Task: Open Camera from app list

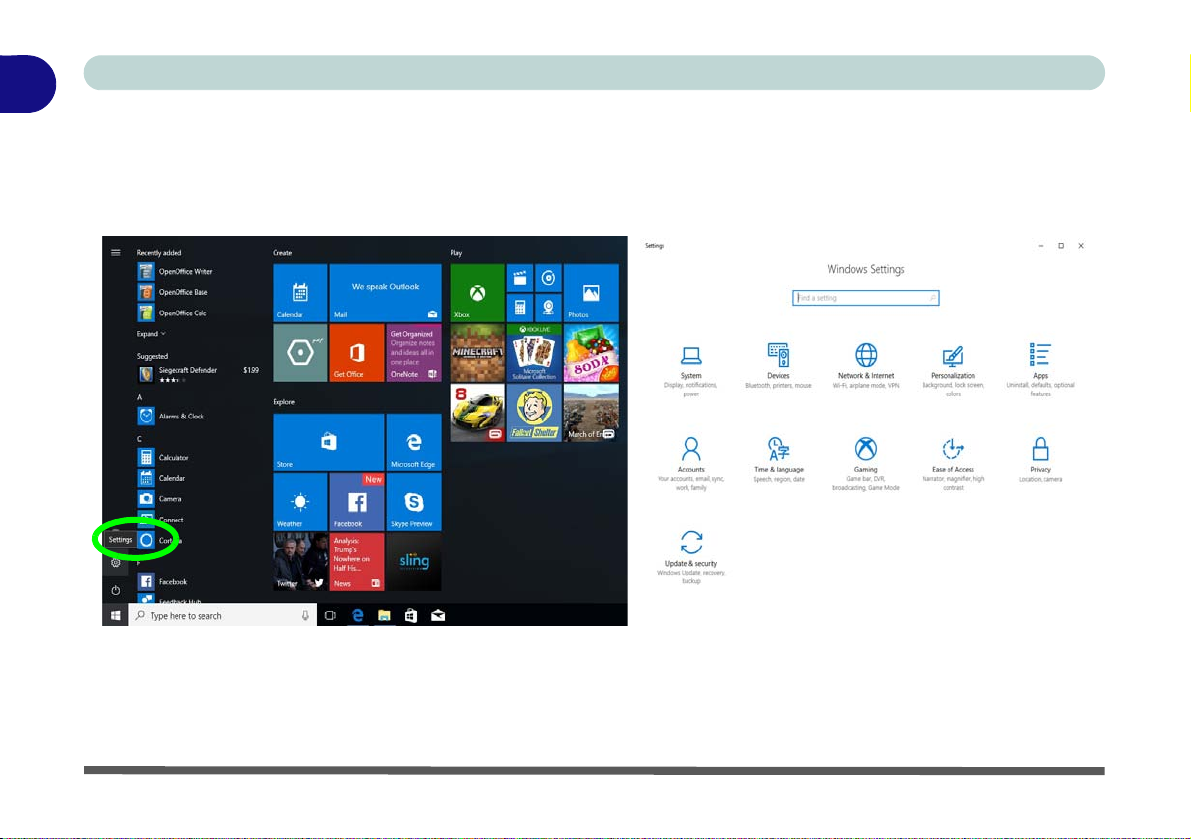Action: 160,498
